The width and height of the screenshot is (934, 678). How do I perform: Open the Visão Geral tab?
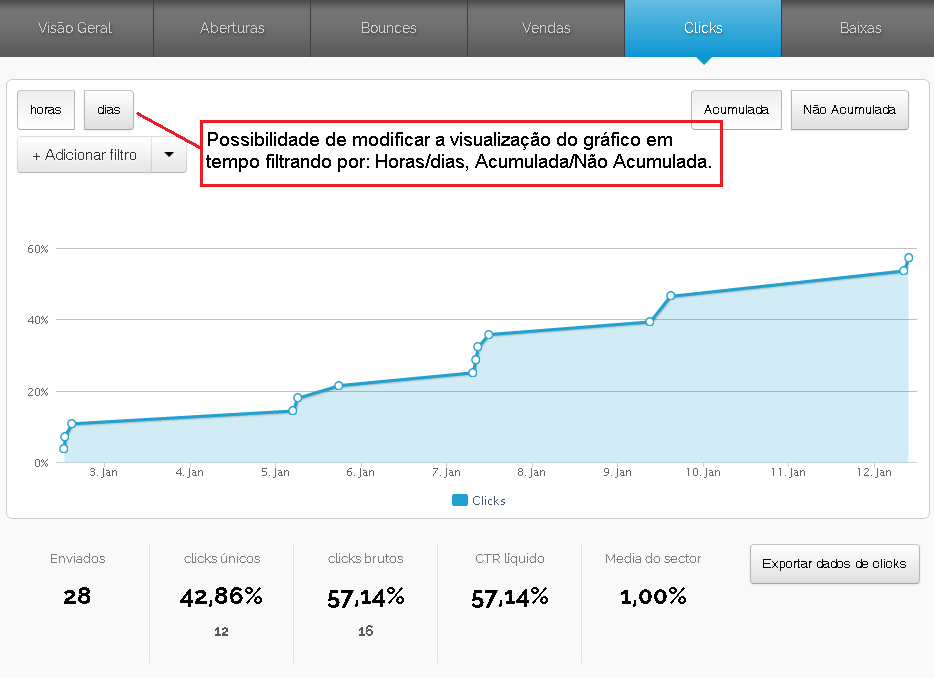[75, 28]
